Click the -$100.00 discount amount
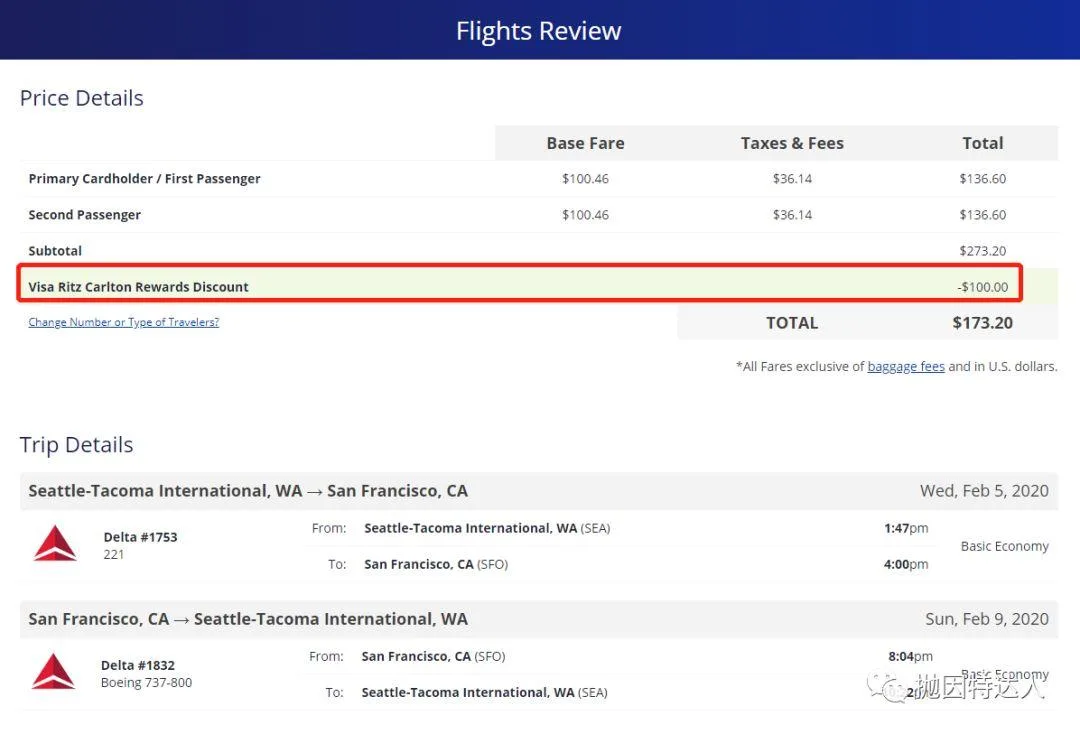This screenshot has width=1080, height=734. pos(982,287)
